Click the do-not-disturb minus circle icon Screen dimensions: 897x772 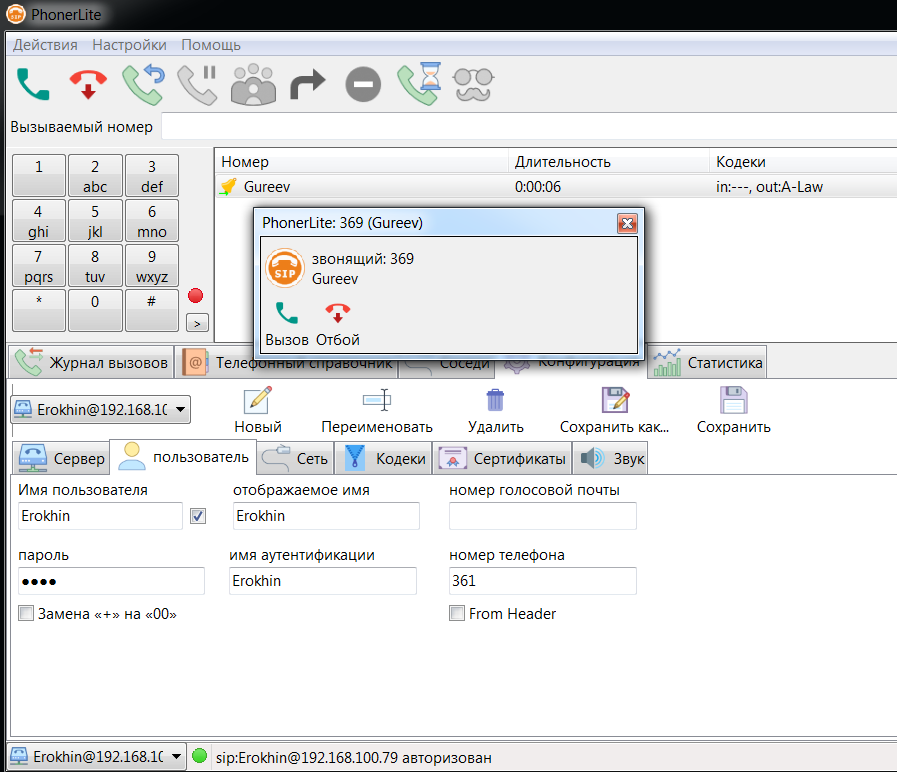click(363, 85)
